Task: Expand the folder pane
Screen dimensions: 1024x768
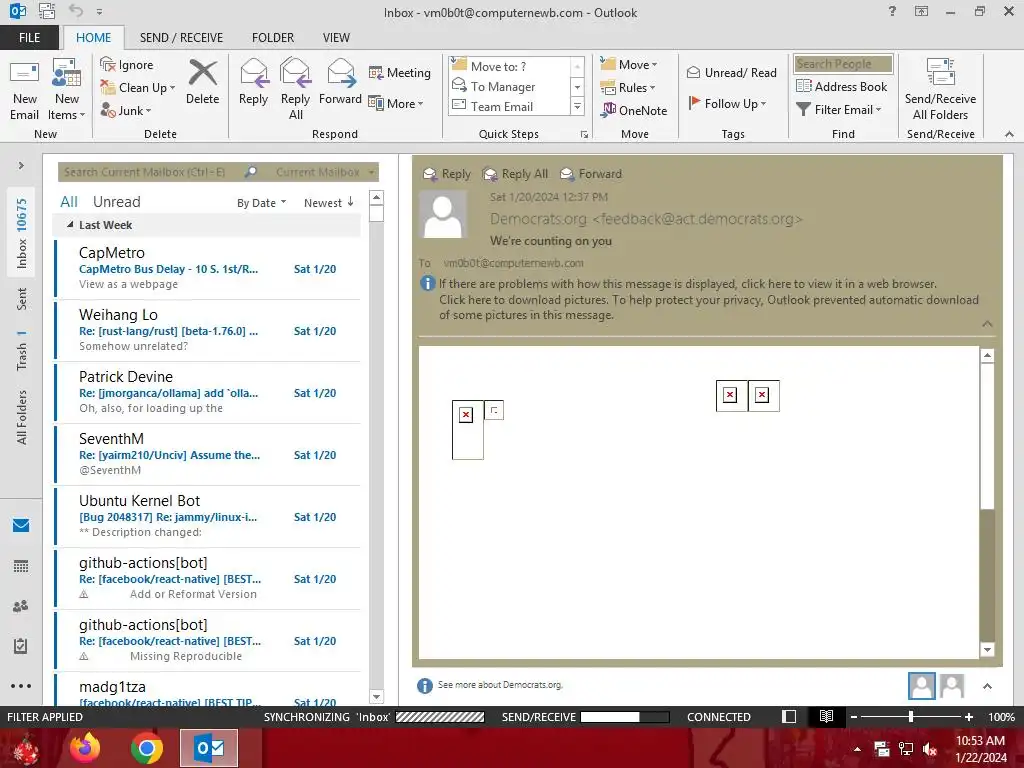Action: (x=21, y=166)
